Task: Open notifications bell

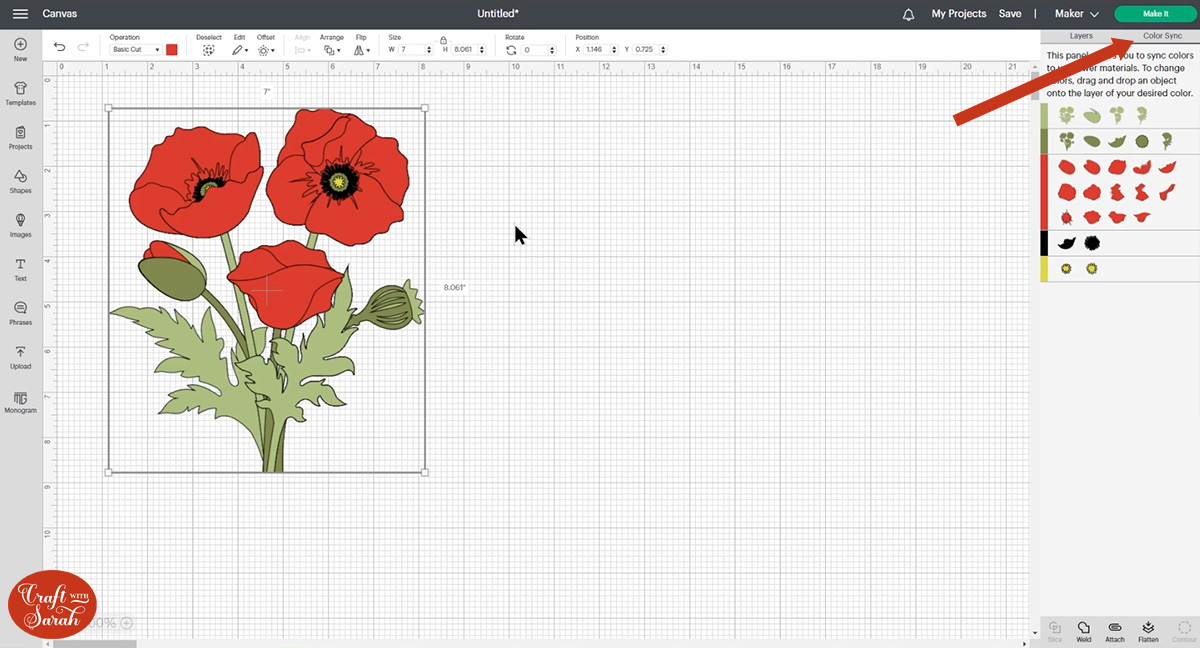Action: (908, 14)
